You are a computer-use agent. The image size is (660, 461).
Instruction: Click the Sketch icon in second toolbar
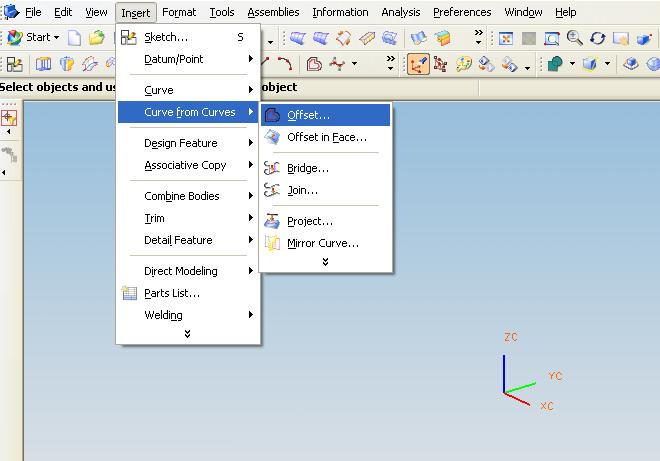coord(15,64)
